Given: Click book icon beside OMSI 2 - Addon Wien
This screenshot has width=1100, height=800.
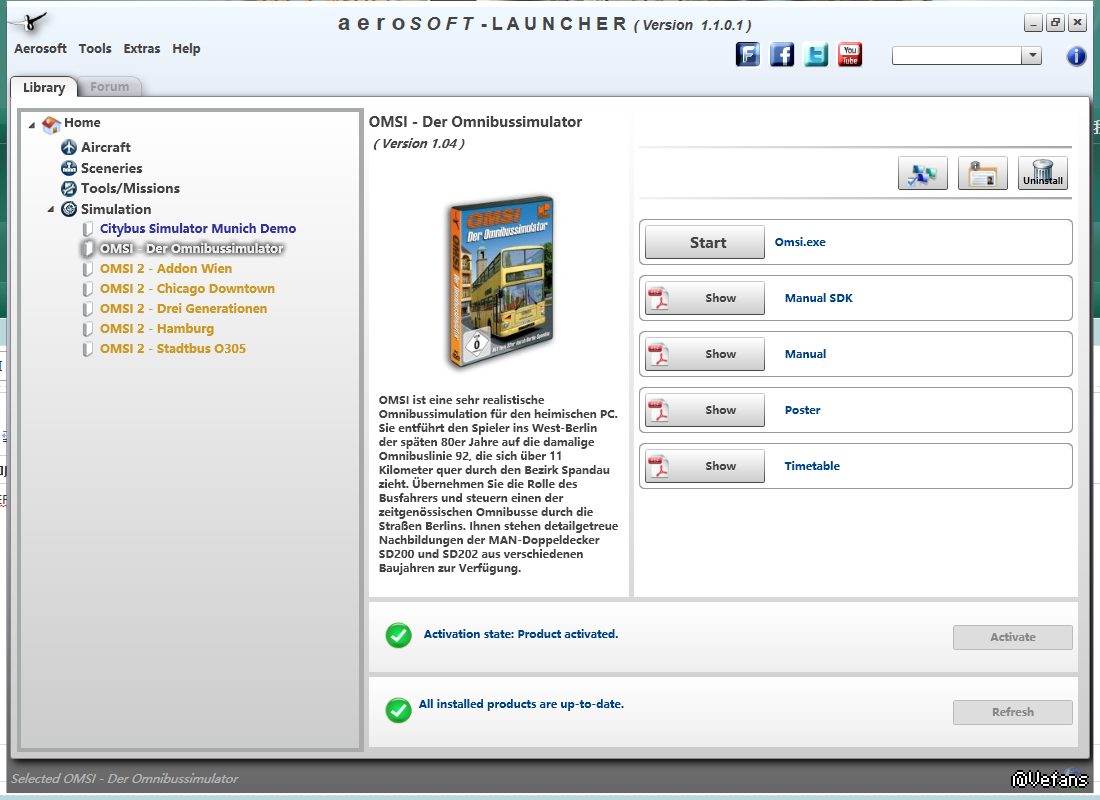Looking at the screenshot, I should tap(88, 269).
